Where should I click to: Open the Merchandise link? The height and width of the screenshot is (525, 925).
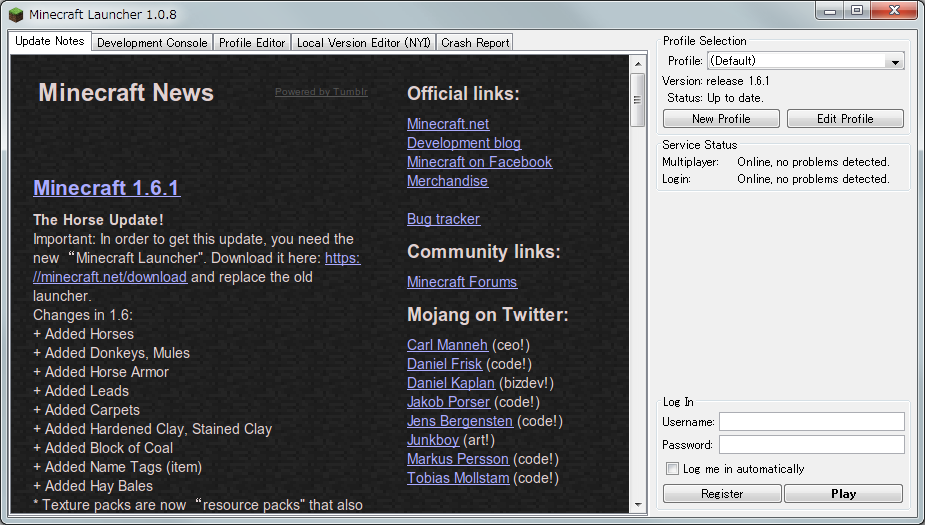point(447,181)
